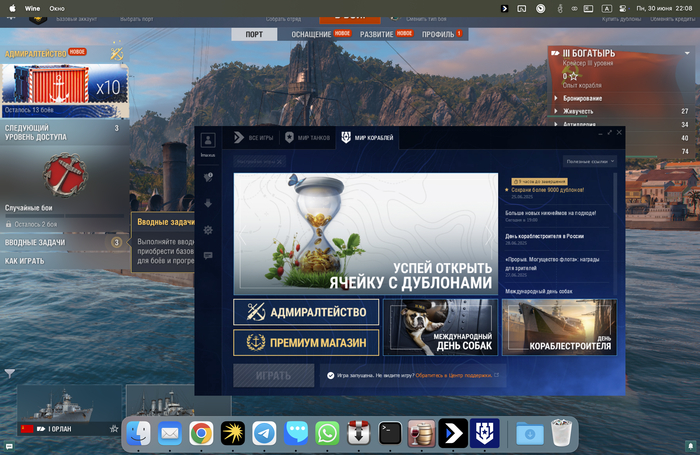This screenshot has height=455, width=700.
Task: Expand the Бронирование ship parameter
Action: [582, 98]
